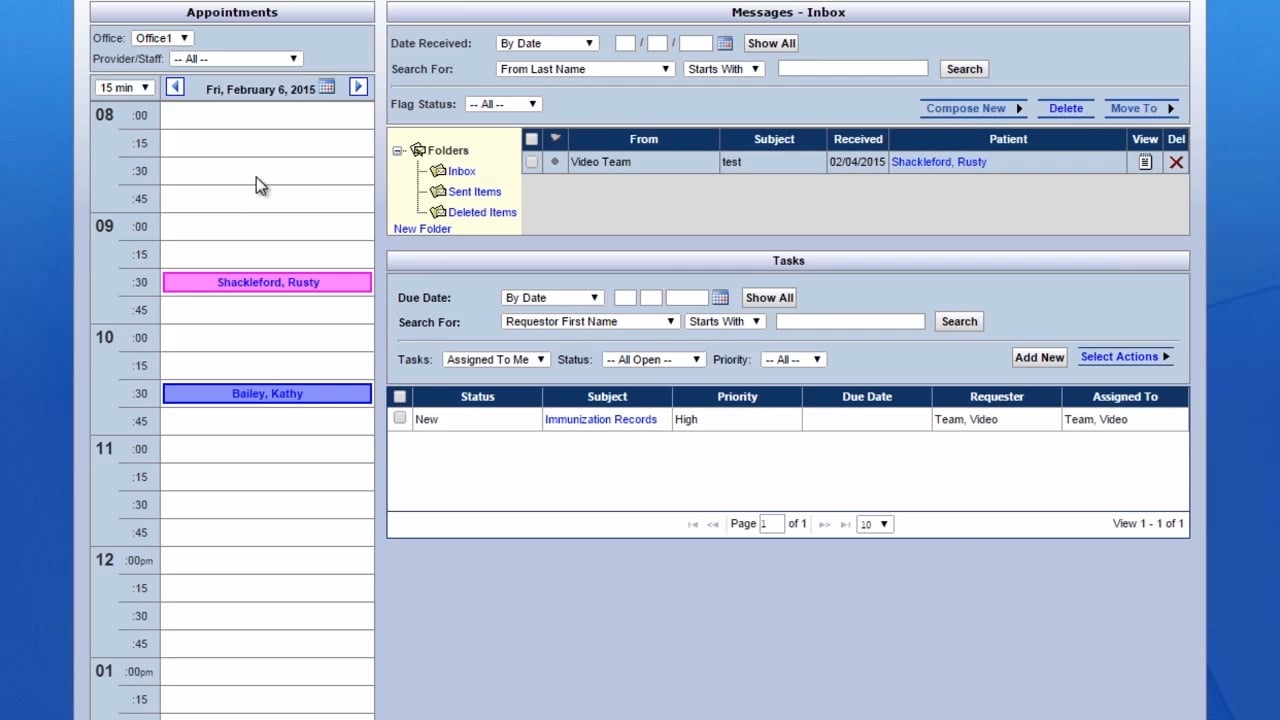Go to last page of tasks
The width and height of the screenshot is (1280, 720).
[846, 524]
